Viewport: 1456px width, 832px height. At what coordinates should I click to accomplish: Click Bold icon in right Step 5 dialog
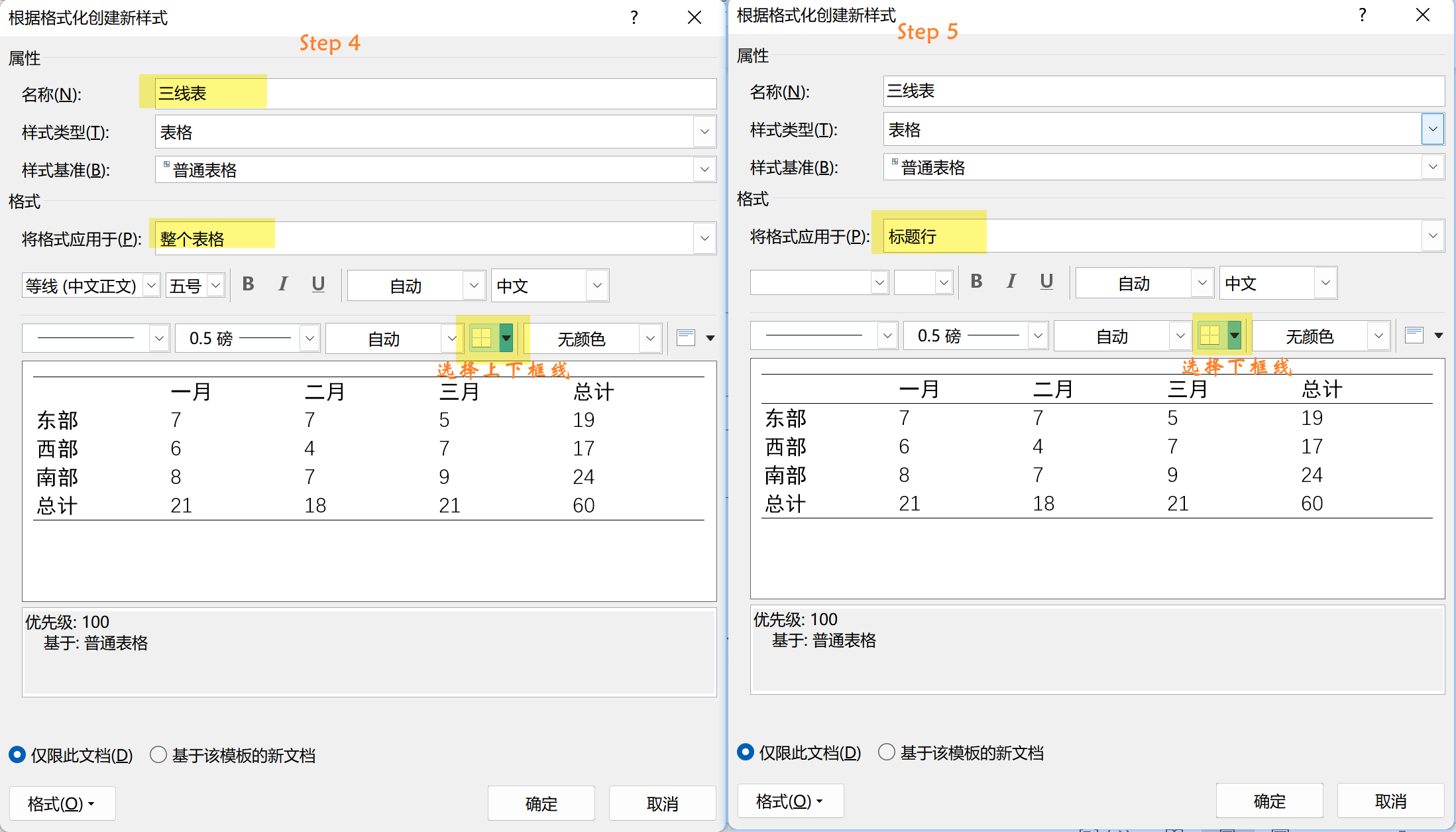pos(976,282)
